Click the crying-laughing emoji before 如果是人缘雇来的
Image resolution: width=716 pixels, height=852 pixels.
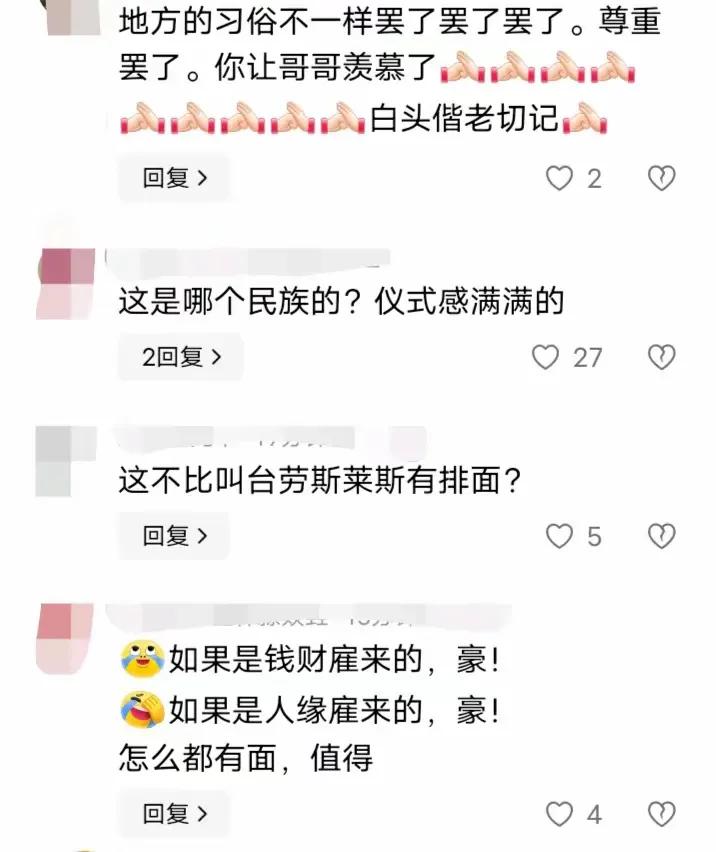pyautogui.click(x=142, y=710)
